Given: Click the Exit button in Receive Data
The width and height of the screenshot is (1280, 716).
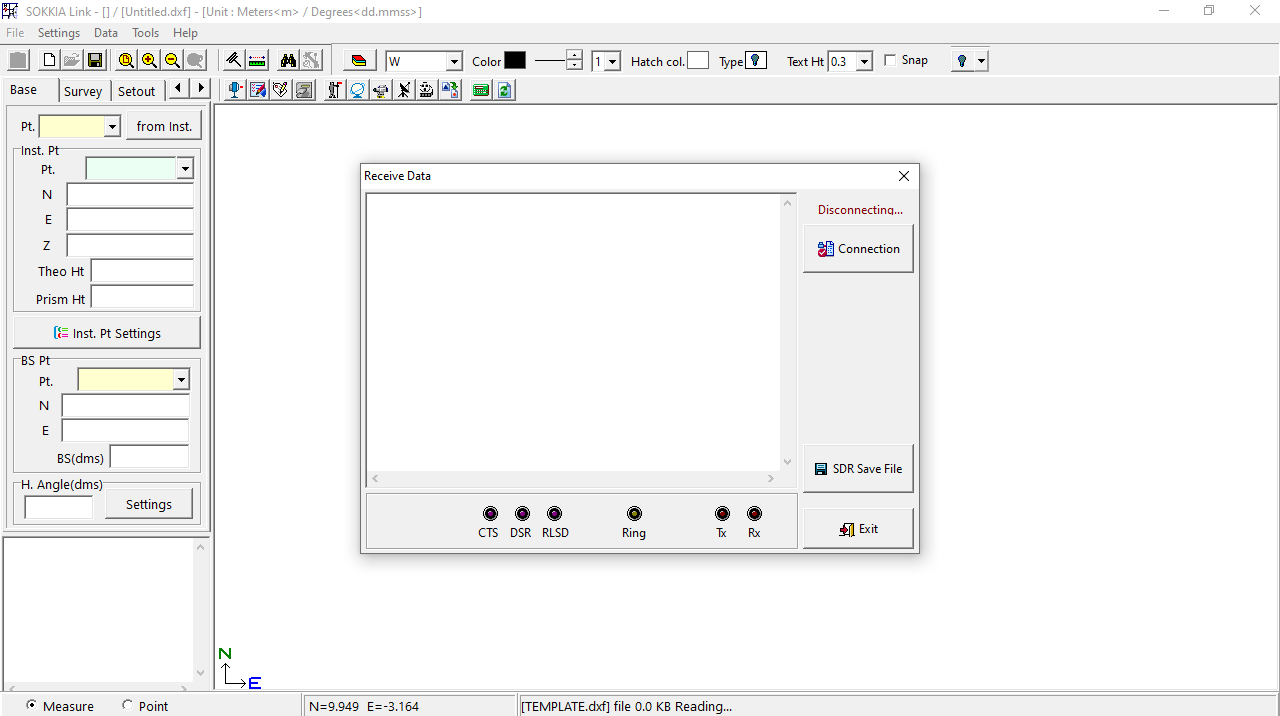Looking at the screenshot, I should pyautogui.click(x=858, y=529).
